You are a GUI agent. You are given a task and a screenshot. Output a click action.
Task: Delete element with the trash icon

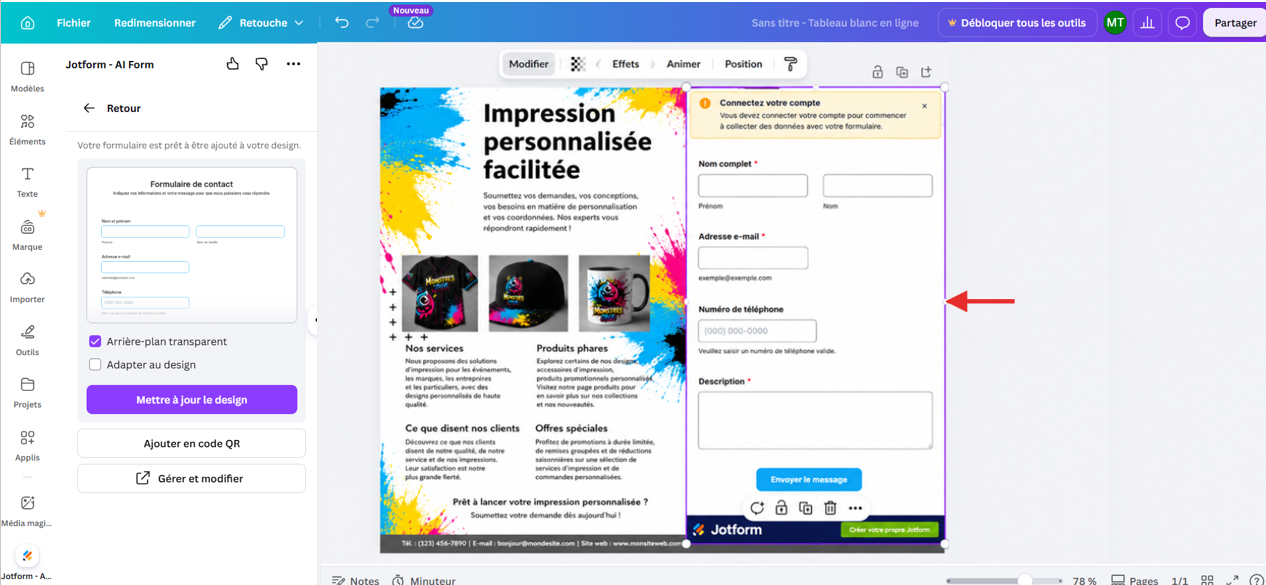tap(830, 508)
